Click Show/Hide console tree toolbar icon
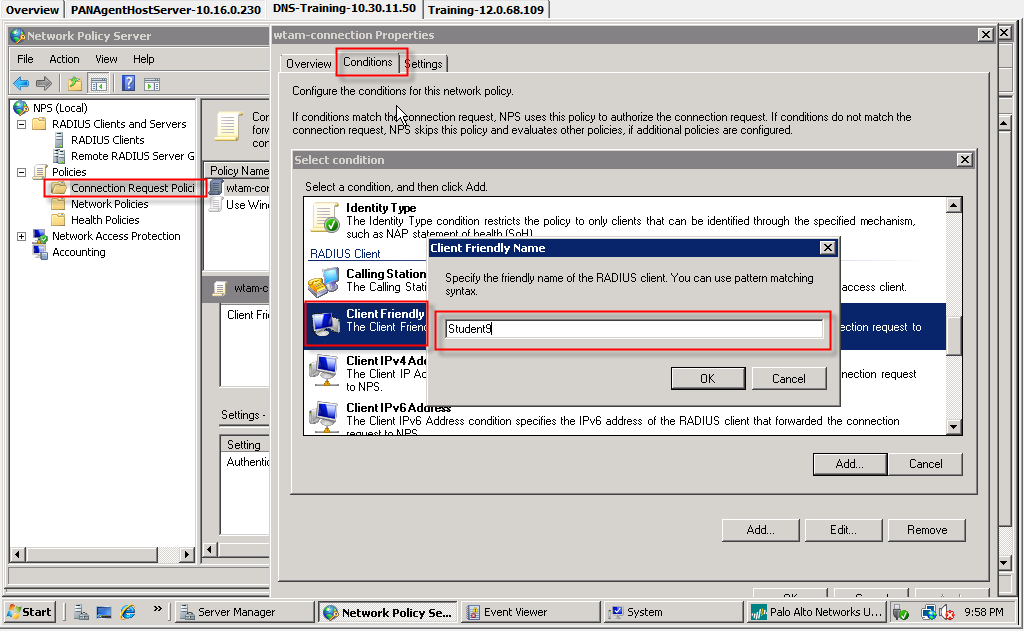1024x631 pixels. 99,84
